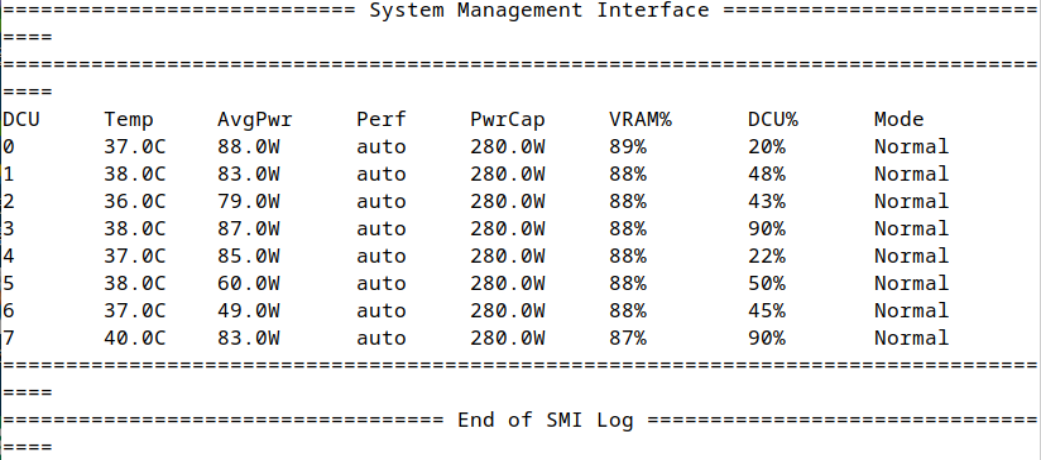
Task: Click the 40.0C temperature of DCU 7
Action: (x=135, y=338)
